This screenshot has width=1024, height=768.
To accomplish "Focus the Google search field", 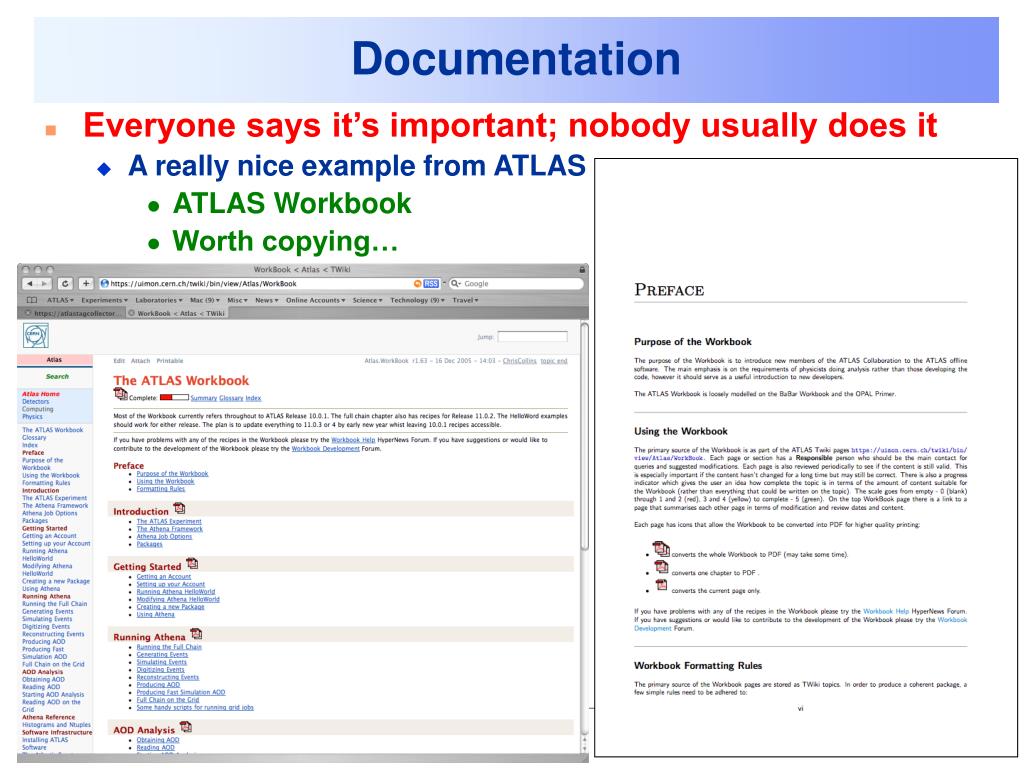I will click(x=516, y=283).
